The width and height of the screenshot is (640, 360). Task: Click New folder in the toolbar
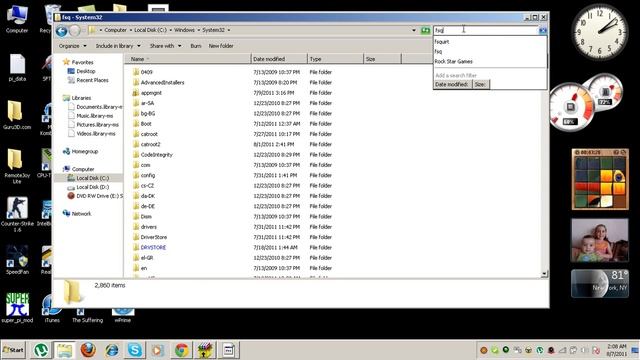point(221,46)
